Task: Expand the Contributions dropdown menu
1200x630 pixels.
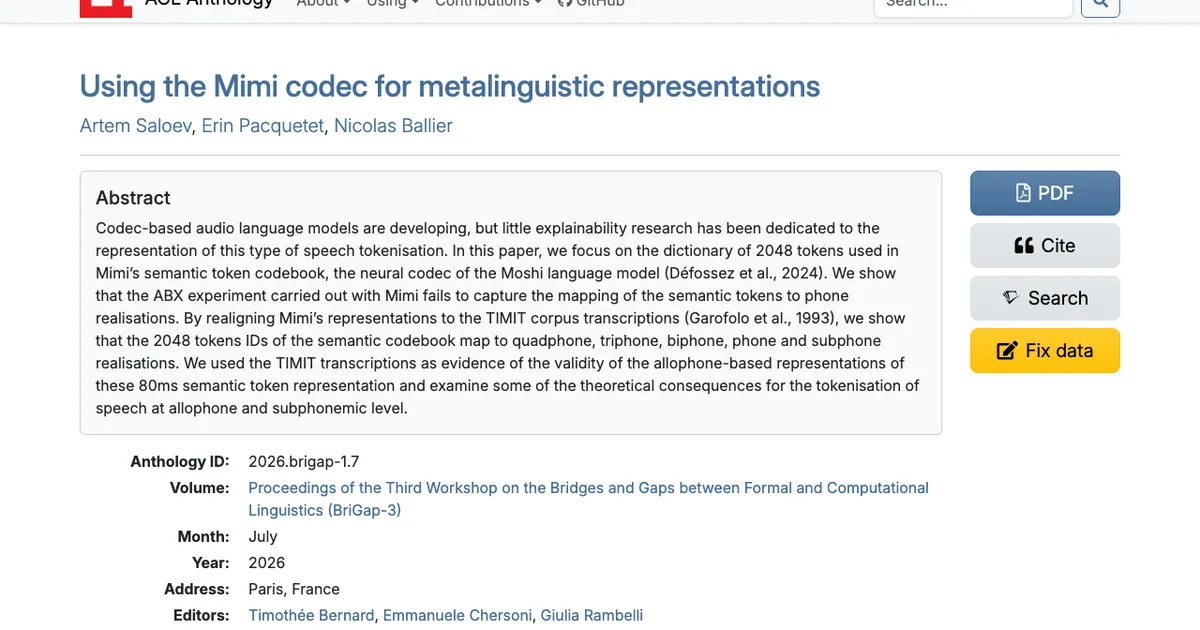Action: pyautogui.click(x=488, y=4)
